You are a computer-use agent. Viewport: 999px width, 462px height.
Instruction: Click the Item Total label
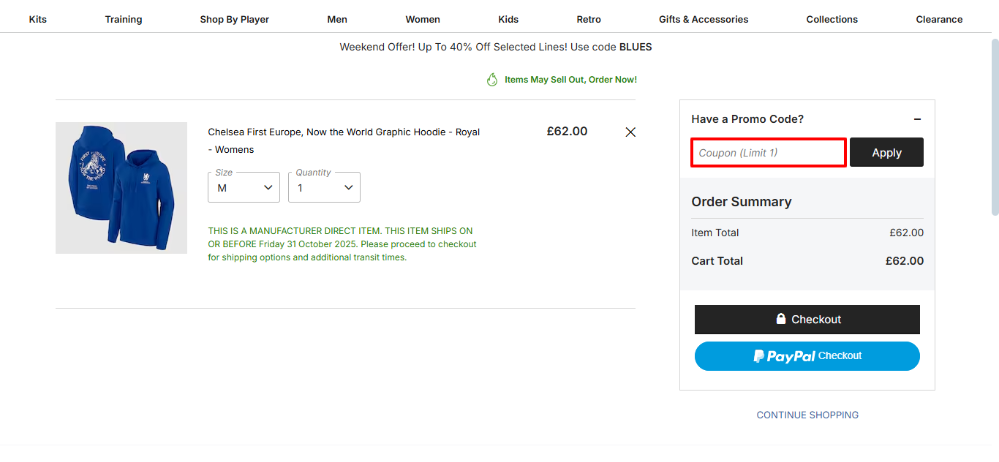pyautogui.click(x=715, y=233)
